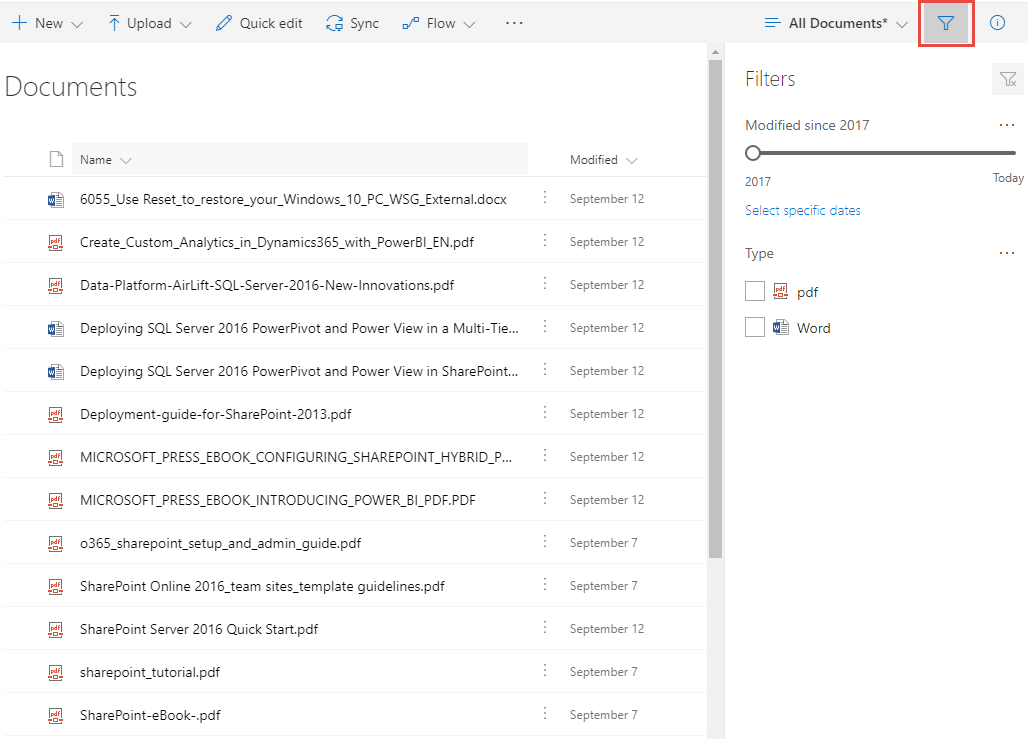Click the pdf icon of SharePoint-eBook-.pdf

(x=56, y=715)
